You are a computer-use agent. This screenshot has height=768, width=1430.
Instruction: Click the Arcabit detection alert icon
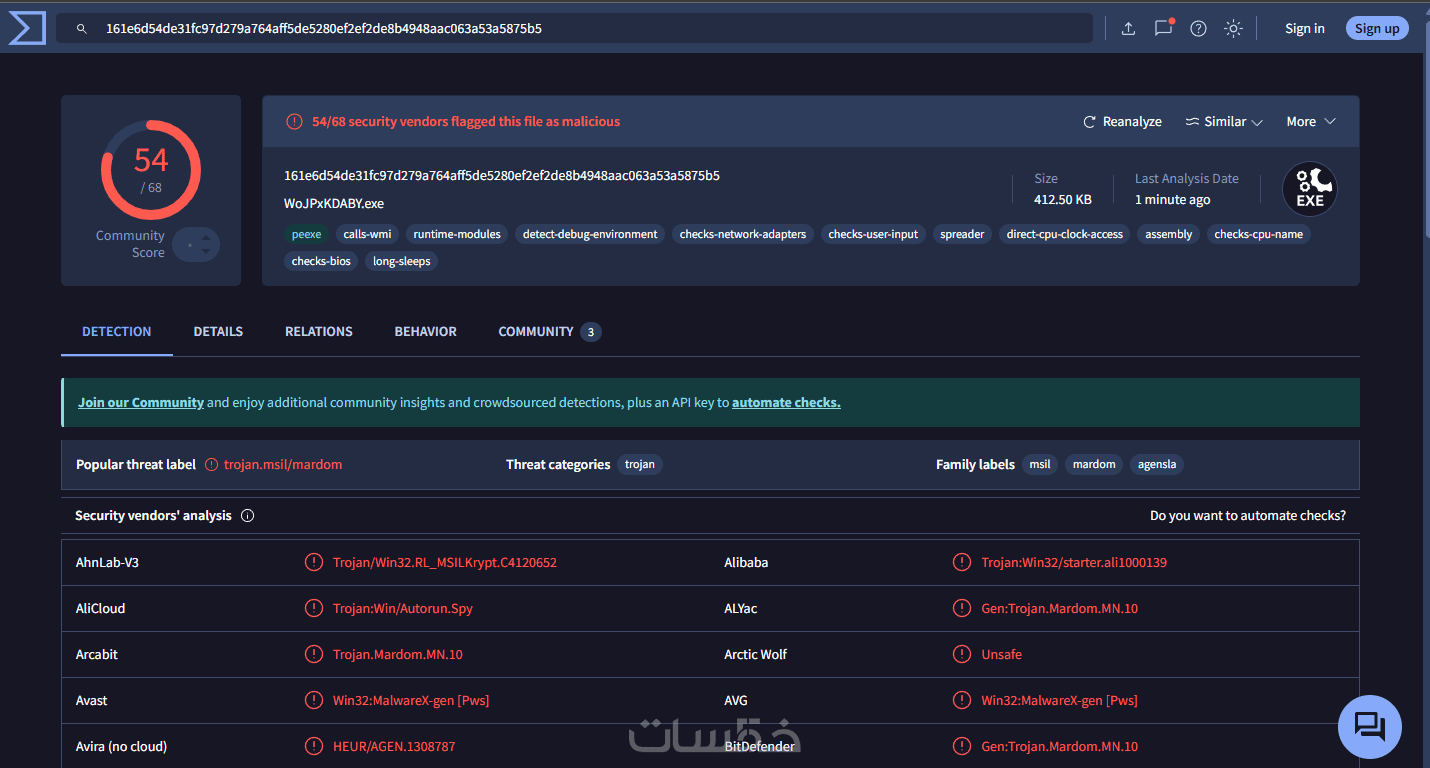click(x=314, y=655)
